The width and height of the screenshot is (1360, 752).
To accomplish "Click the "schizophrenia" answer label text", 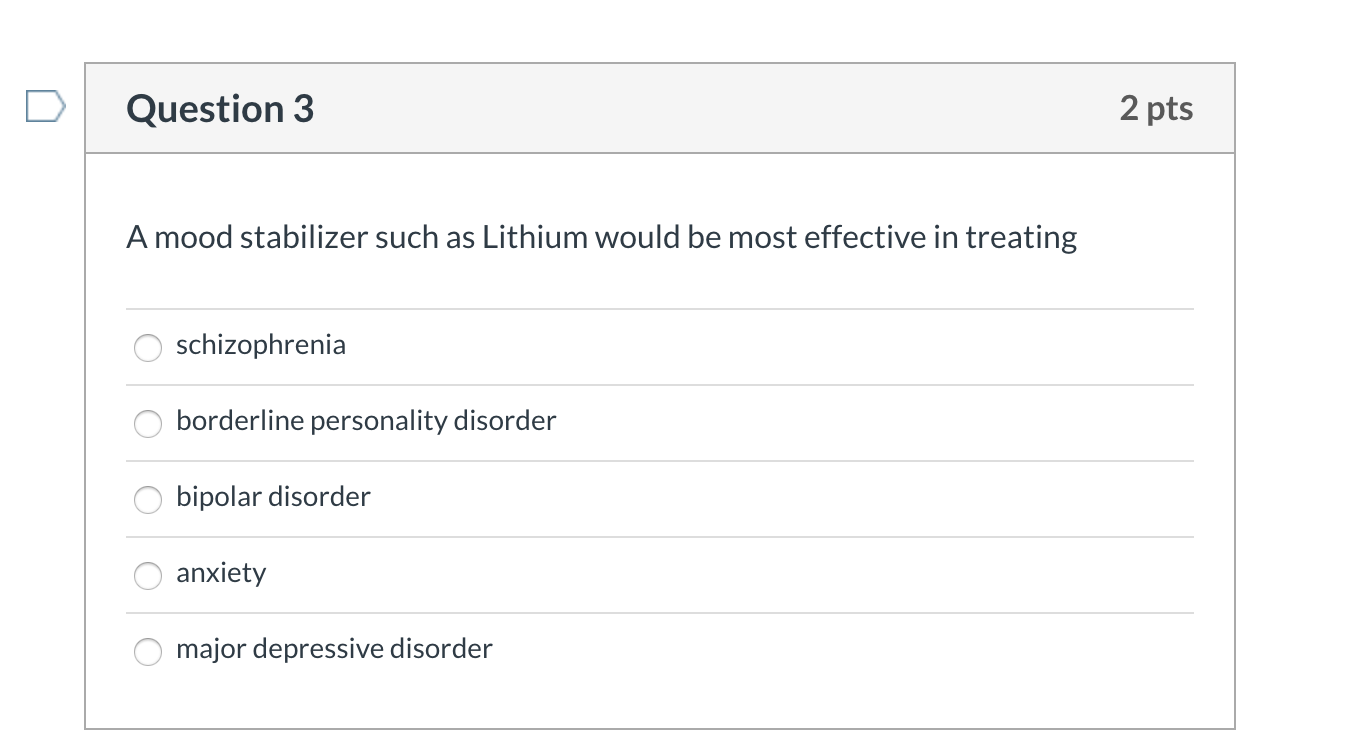I will 261,345.
